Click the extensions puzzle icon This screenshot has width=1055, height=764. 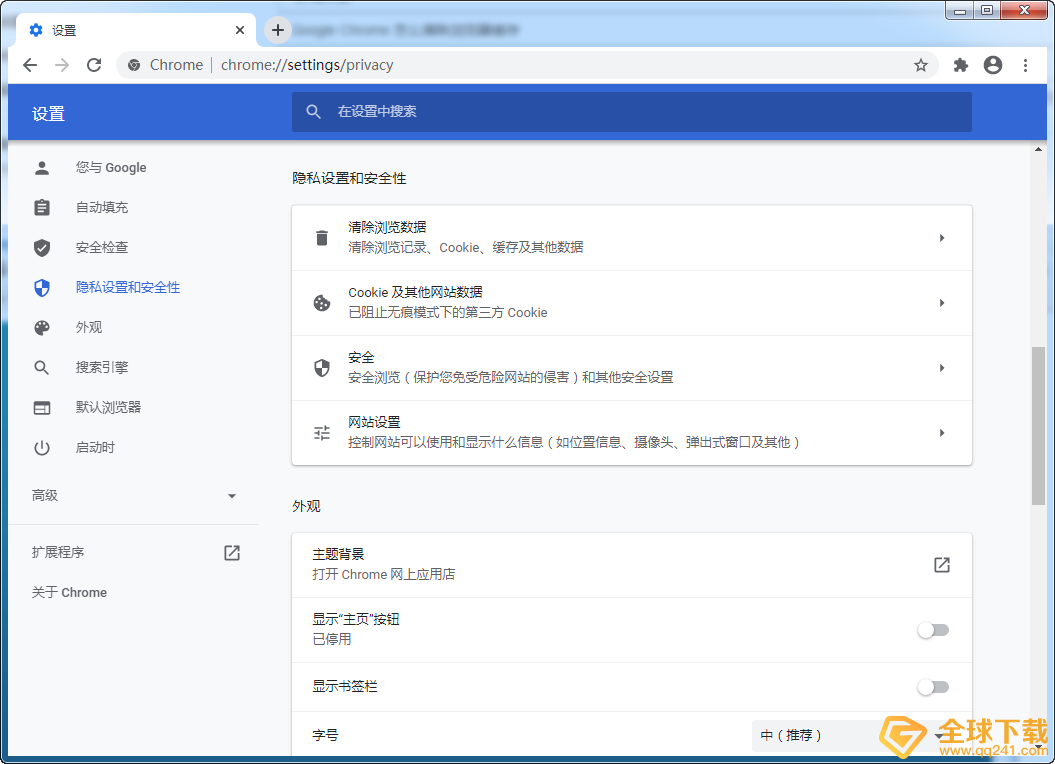click(x=959, y=64)
